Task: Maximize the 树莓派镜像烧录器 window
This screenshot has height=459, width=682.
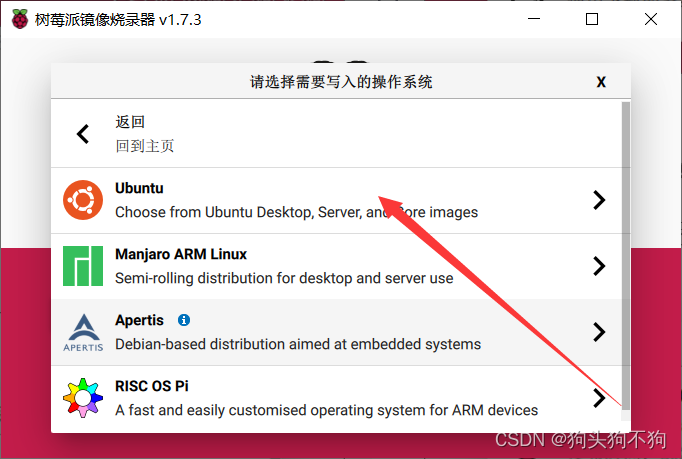Action: pyautogui.click(x=592, y=19)
